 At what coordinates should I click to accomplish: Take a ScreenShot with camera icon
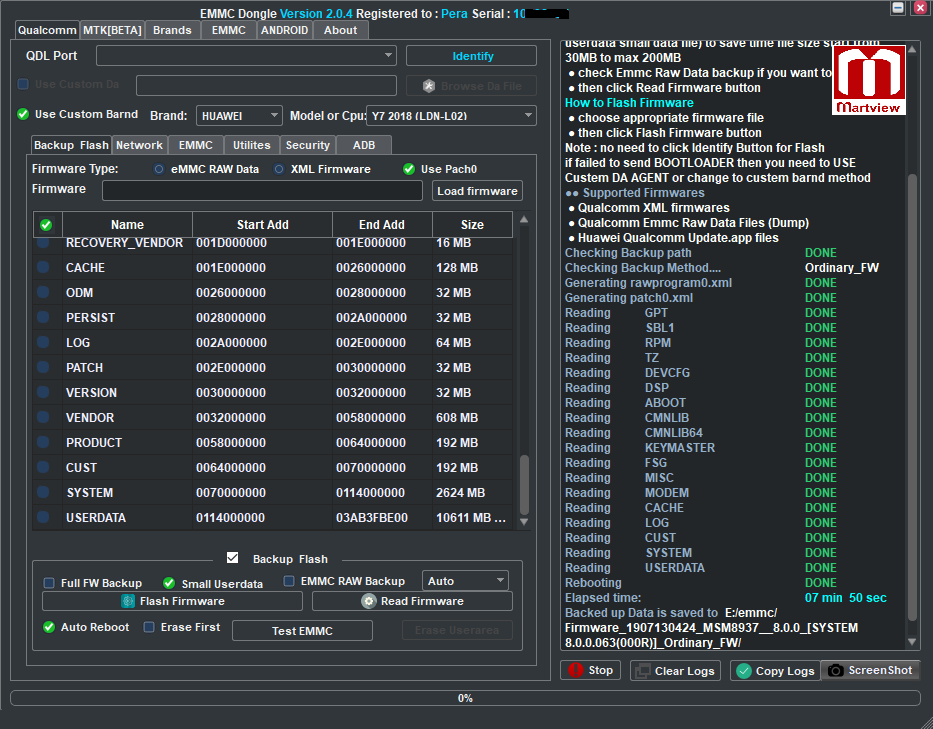point(835,670)
